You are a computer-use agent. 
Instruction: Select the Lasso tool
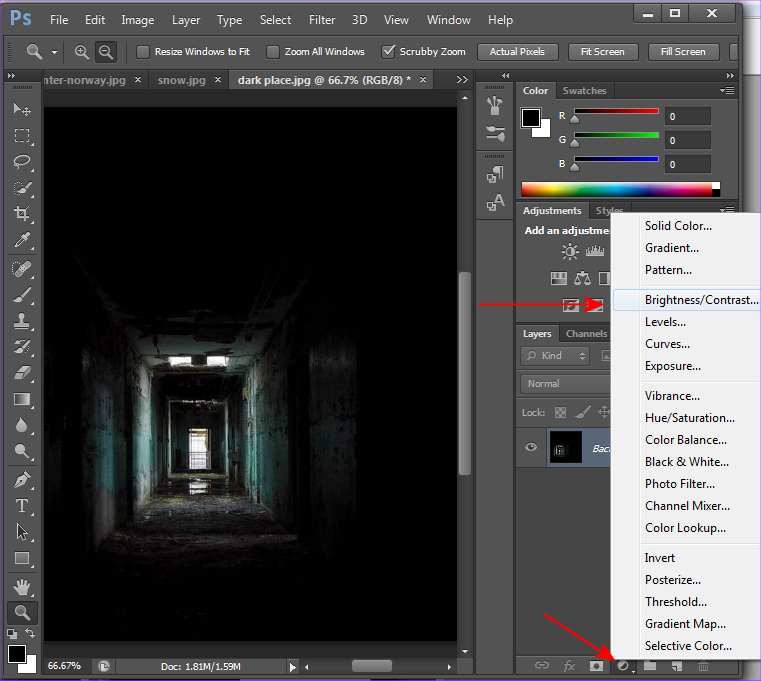coord(22,161)
